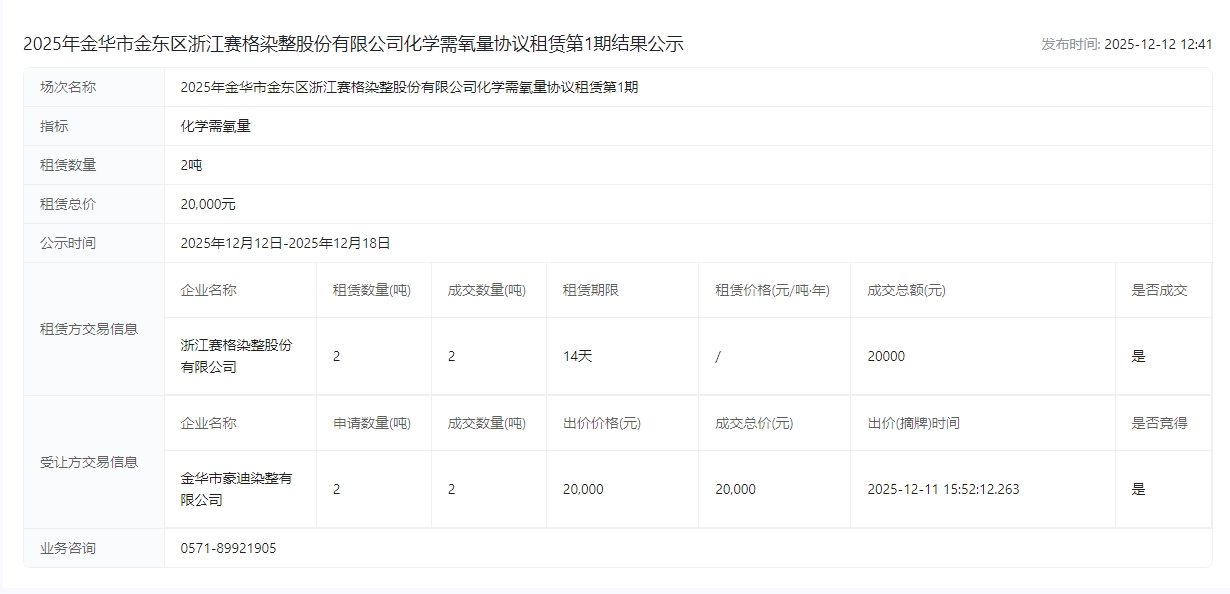The image size is (1230, 594).
Task: Click the 发布时间 timestamp 2025-12-12 12:41
Action: tap(1126, 45)
